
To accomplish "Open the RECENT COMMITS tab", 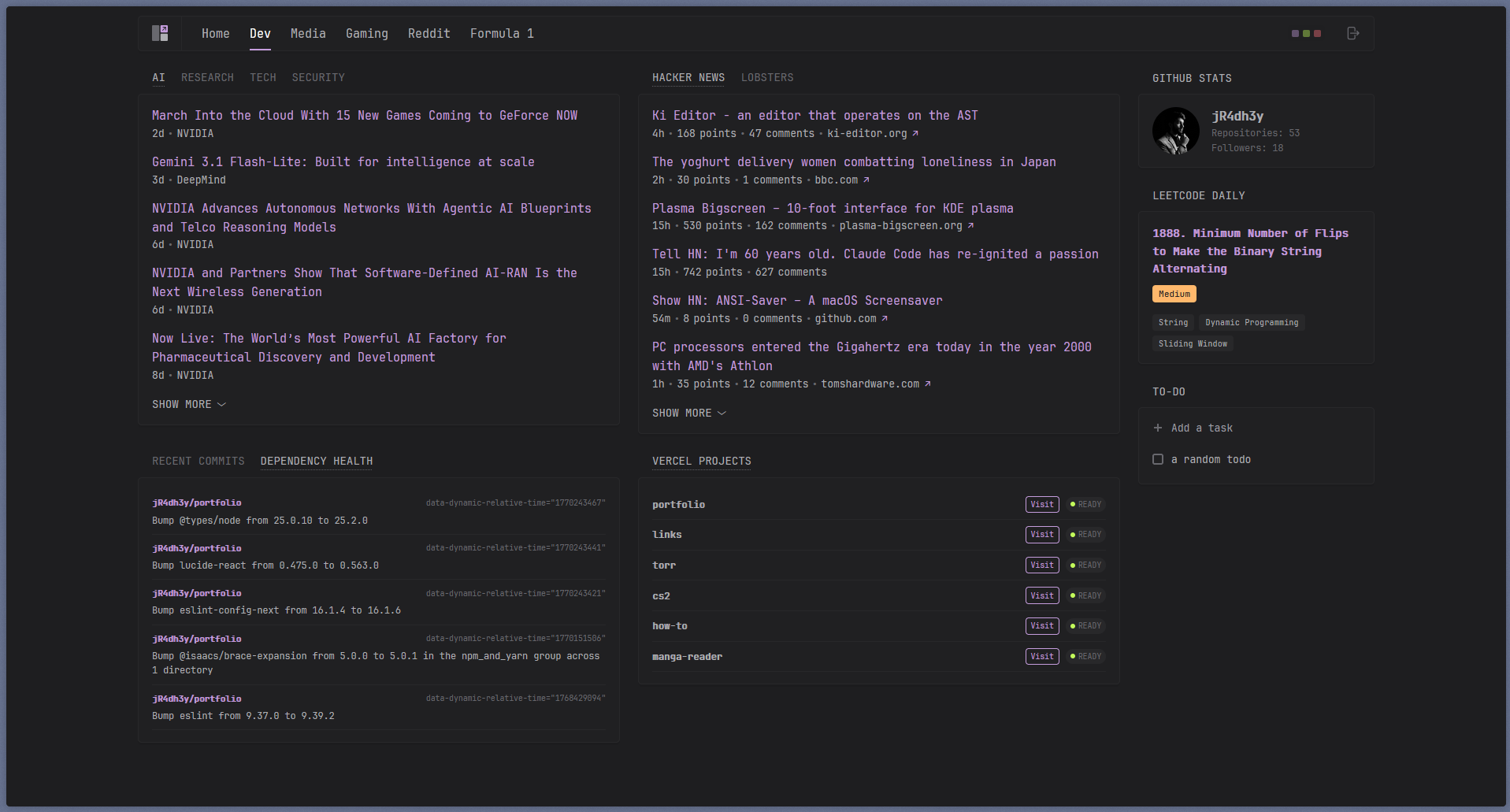I will (198, 461).
